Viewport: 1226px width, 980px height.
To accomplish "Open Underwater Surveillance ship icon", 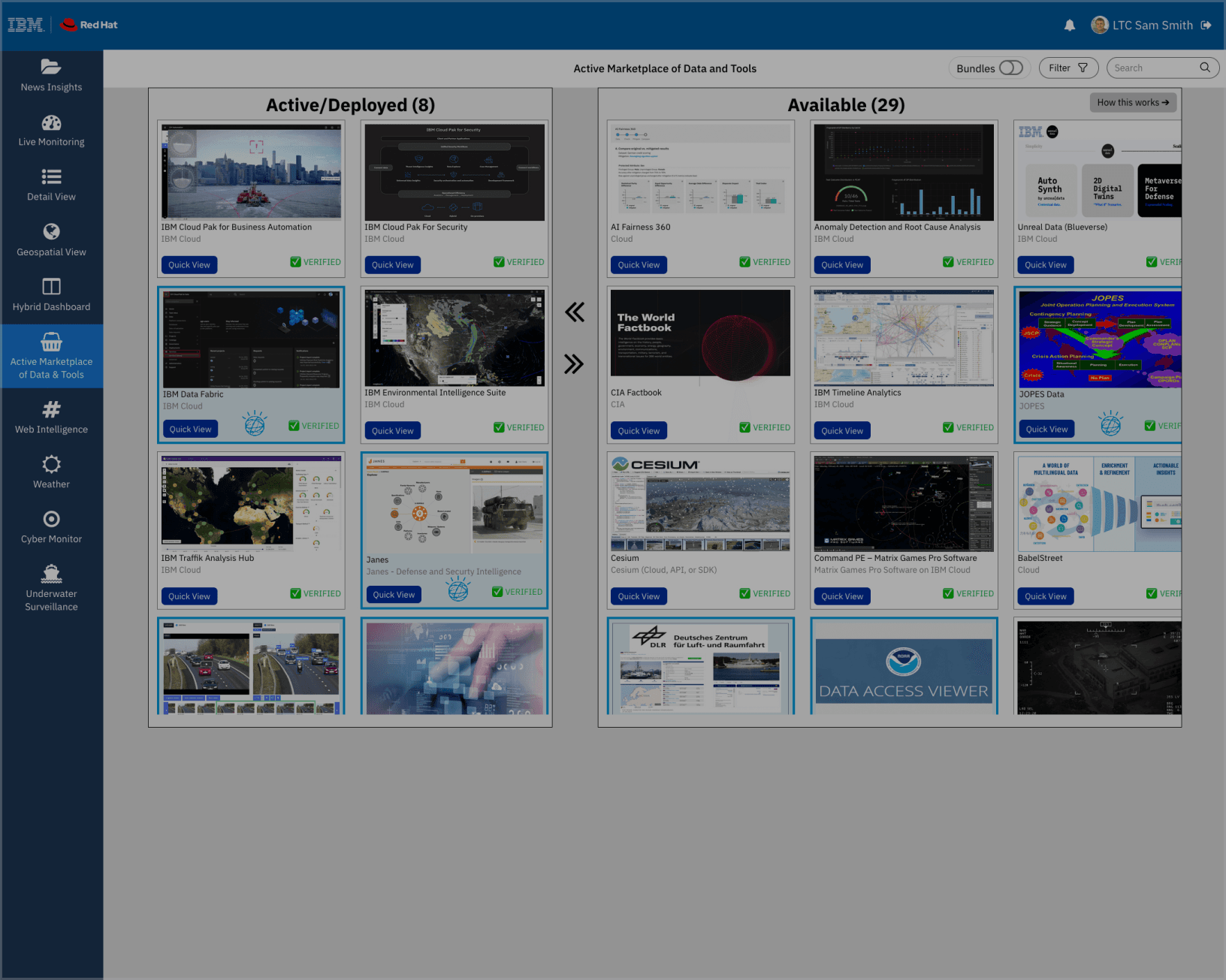I will 51,574.
